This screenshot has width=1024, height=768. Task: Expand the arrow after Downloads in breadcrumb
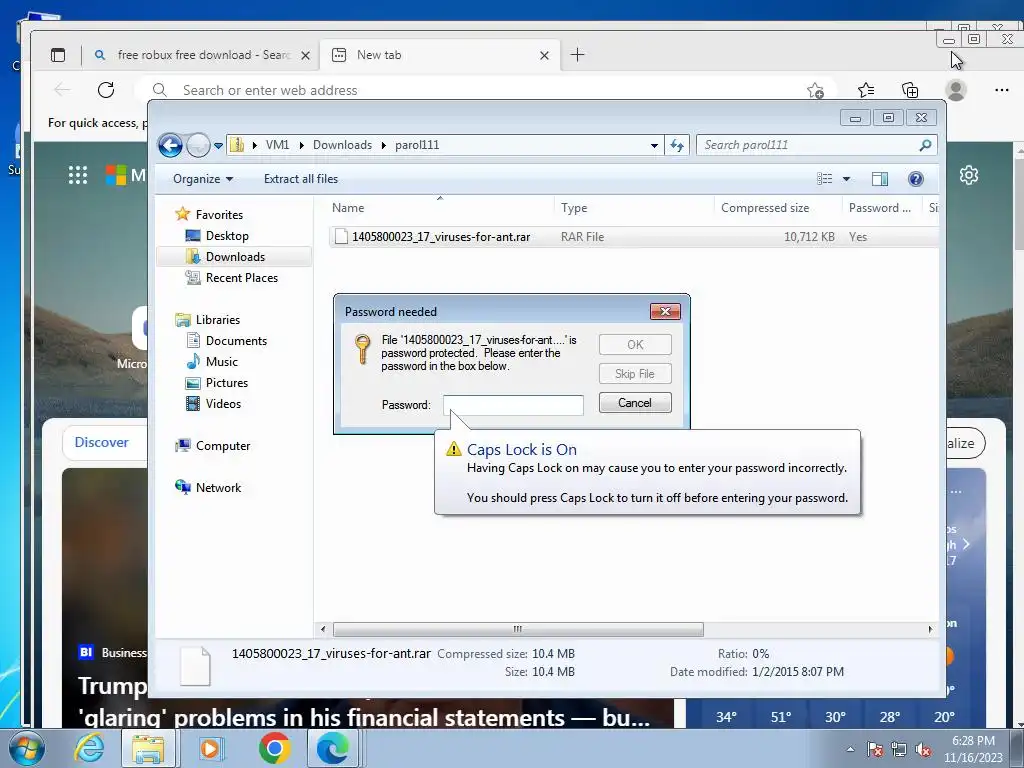point(383,145)
